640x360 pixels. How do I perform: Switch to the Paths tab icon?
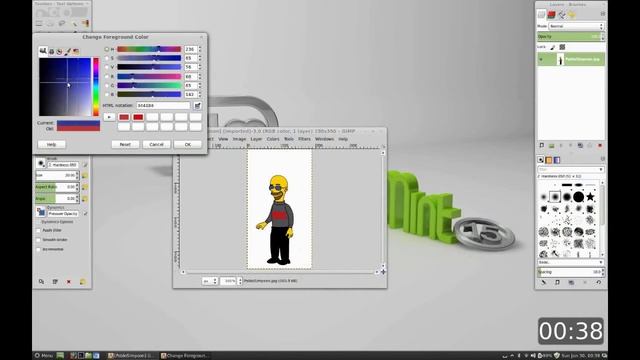click(562, 15)
